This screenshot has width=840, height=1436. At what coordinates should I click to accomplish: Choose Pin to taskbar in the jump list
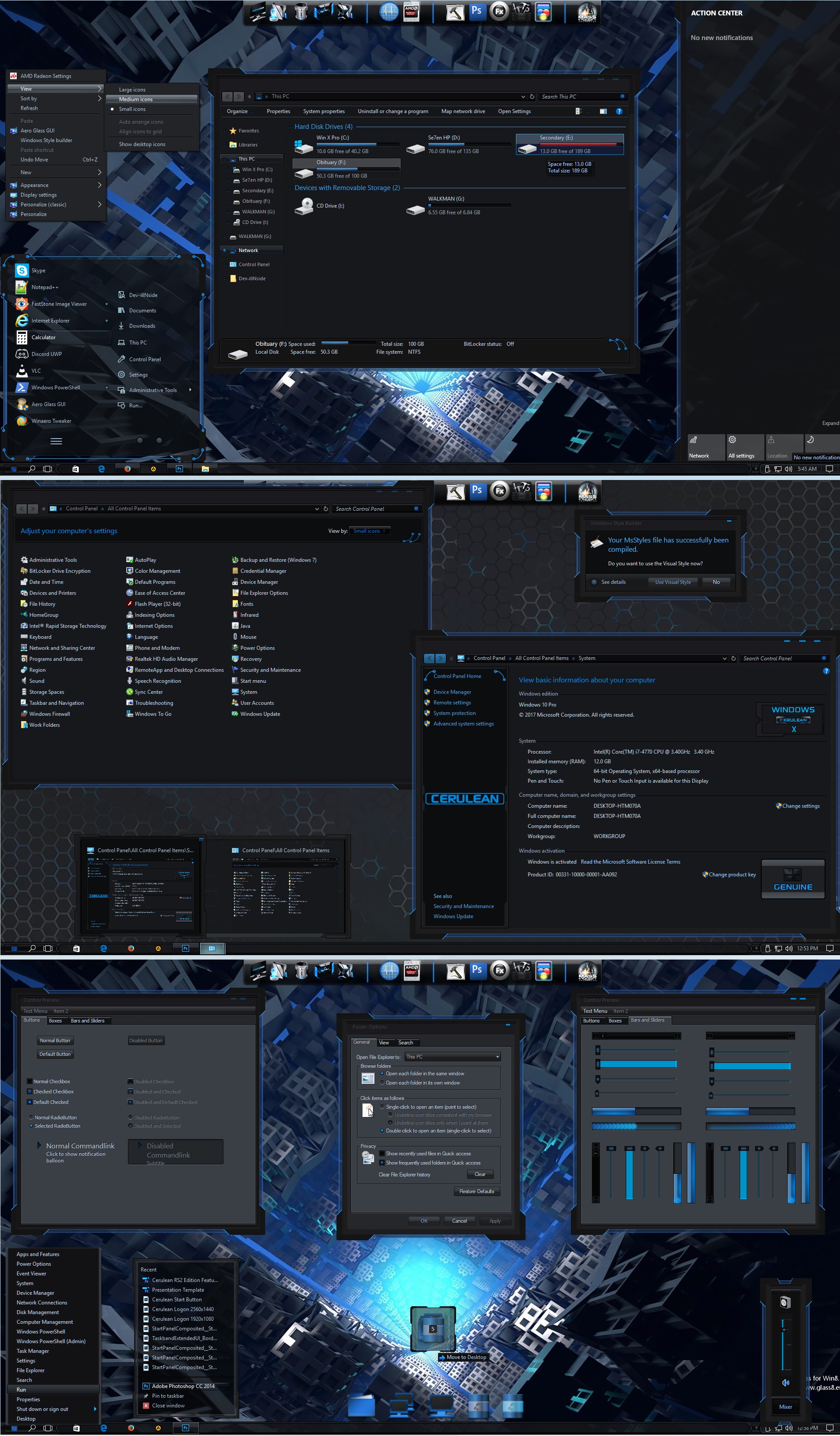pyautogui.click(x=168, y=1396)
